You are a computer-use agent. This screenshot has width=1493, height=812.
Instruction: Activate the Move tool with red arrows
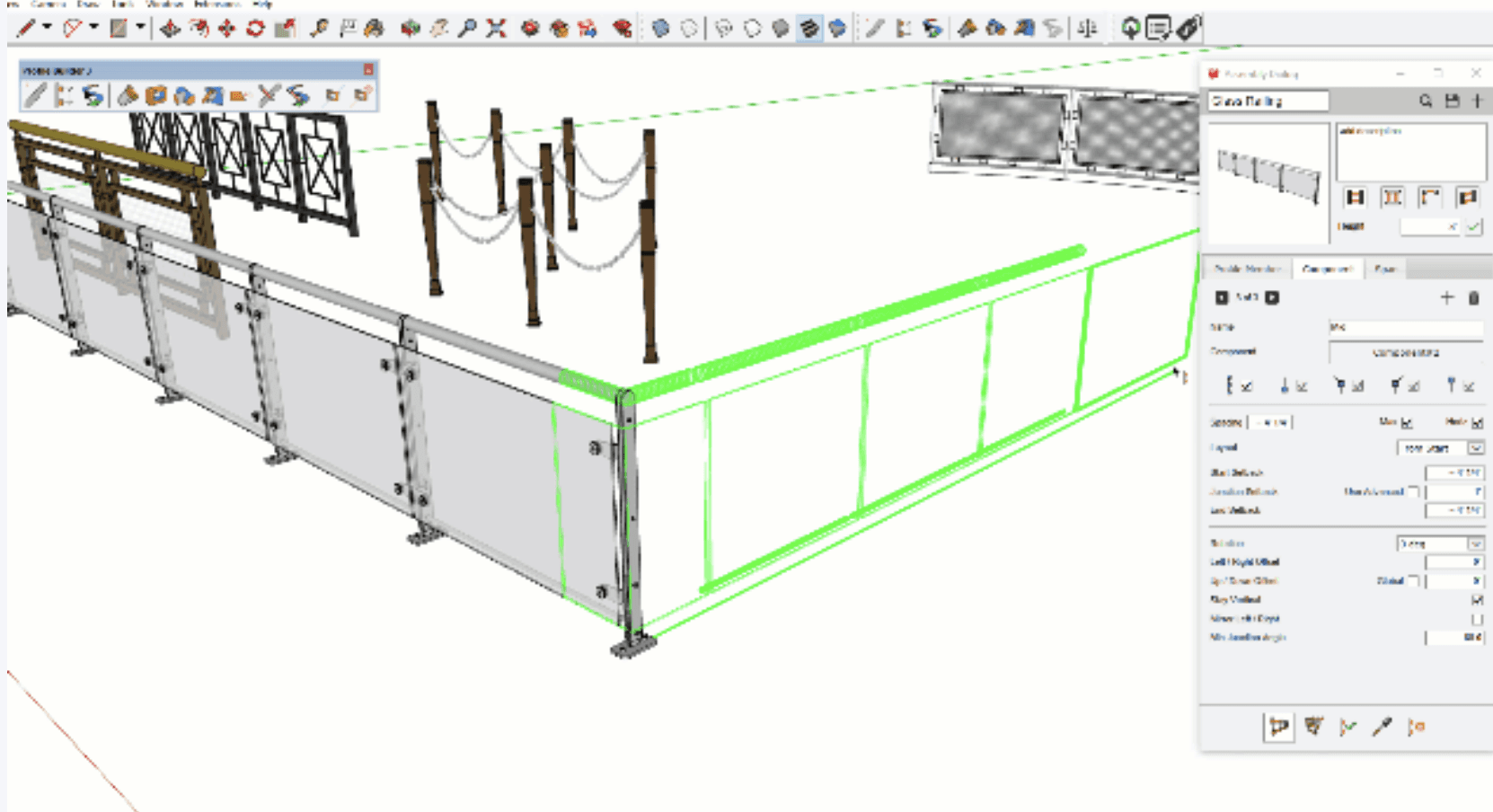(x=226, y=29)
